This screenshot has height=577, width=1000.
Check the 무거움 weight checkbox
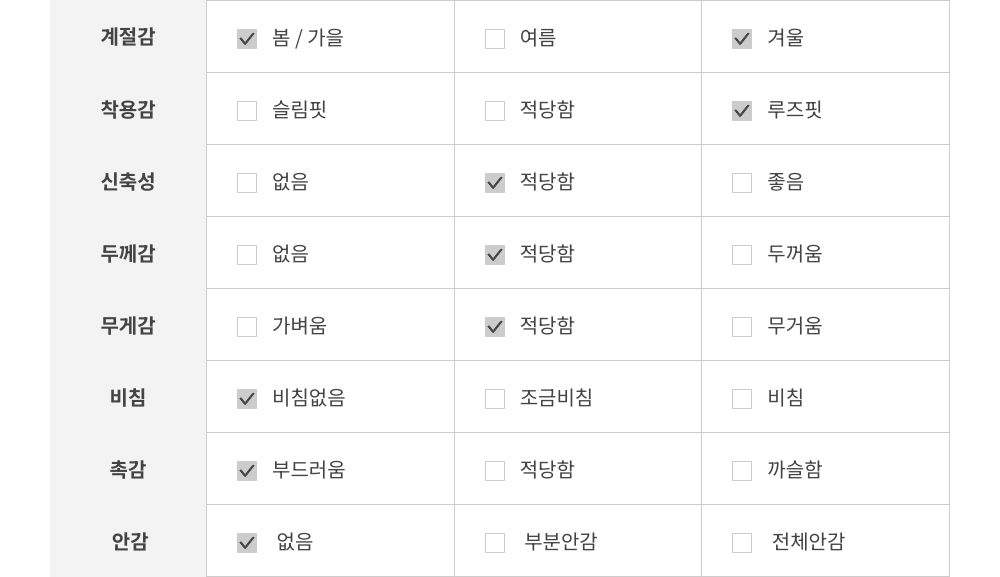pos(742,327)
